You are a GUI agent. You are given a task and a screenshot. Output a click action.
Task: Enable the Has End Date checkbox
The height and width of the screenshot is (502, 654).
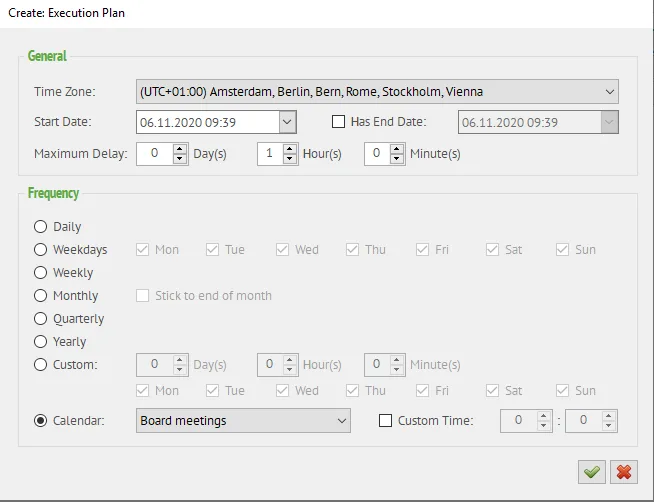point(338,122)
